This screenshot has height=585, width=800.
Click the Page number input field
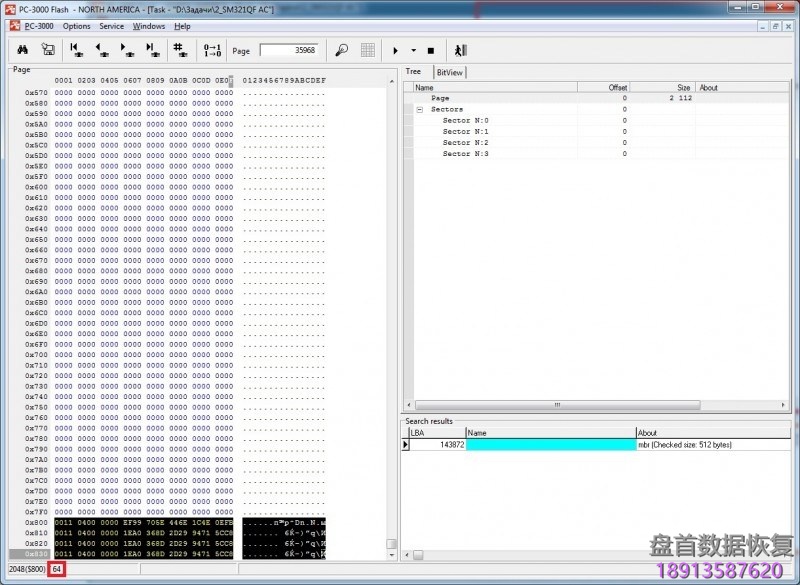coord(288,50)
